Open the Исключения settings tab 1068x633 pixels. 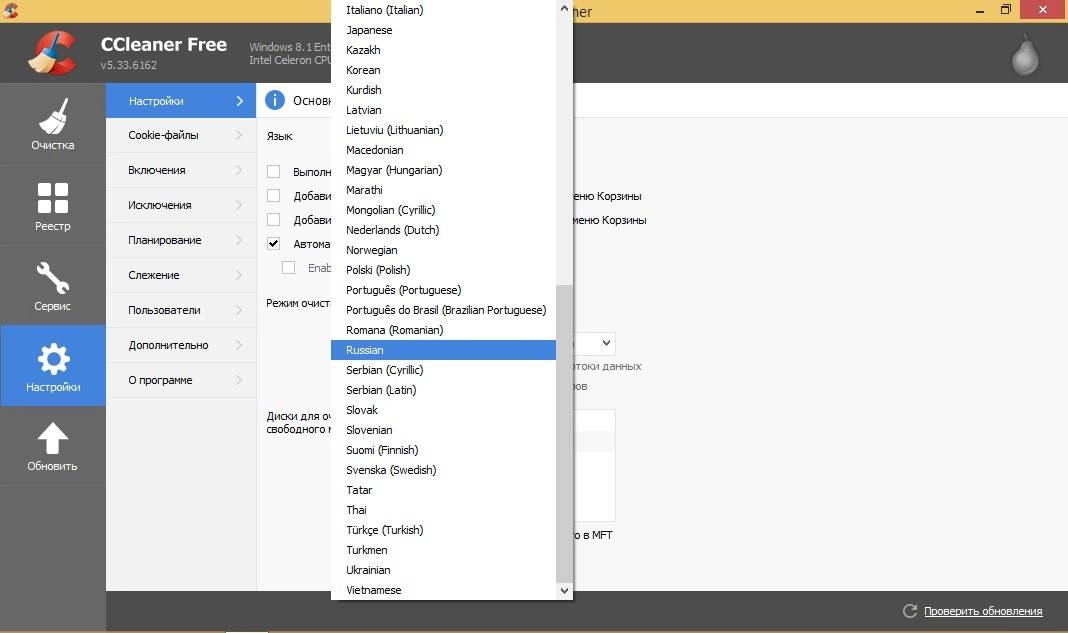(181, 205)
